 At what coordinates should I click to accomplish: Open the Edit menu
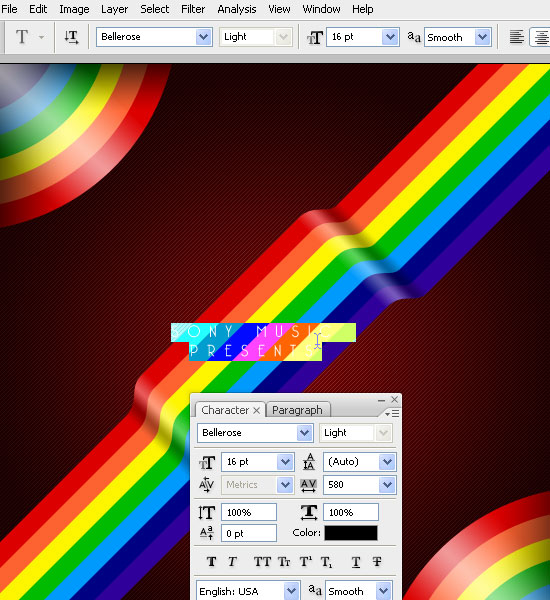[x=38, y=9]
